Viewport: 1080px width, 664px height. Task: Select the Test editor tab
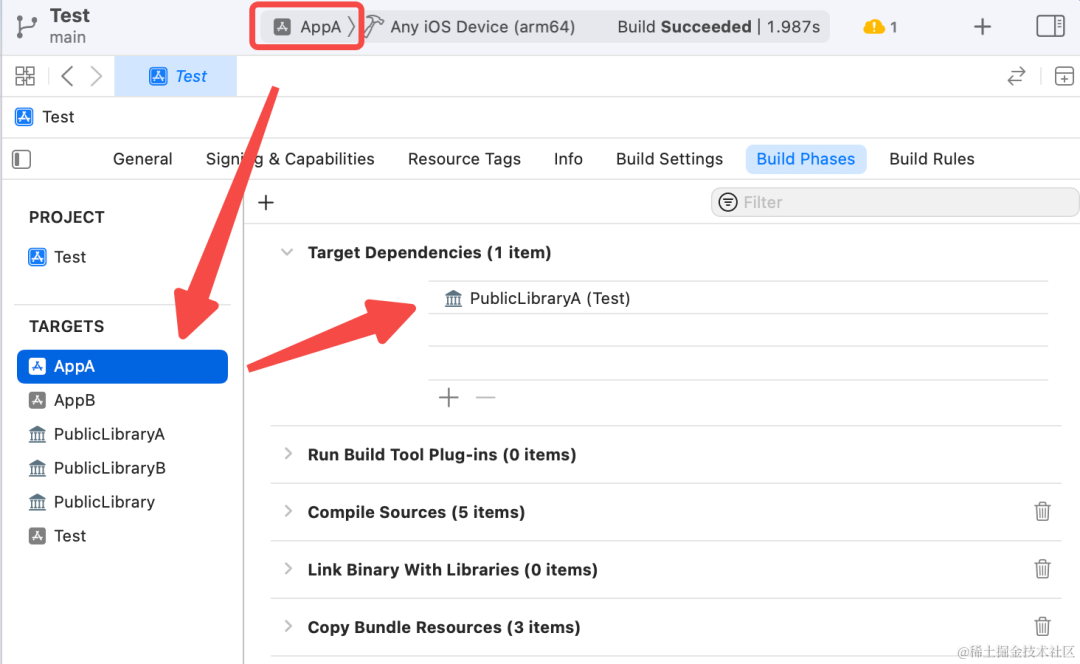pyautogui.click(x=176, y=76)
